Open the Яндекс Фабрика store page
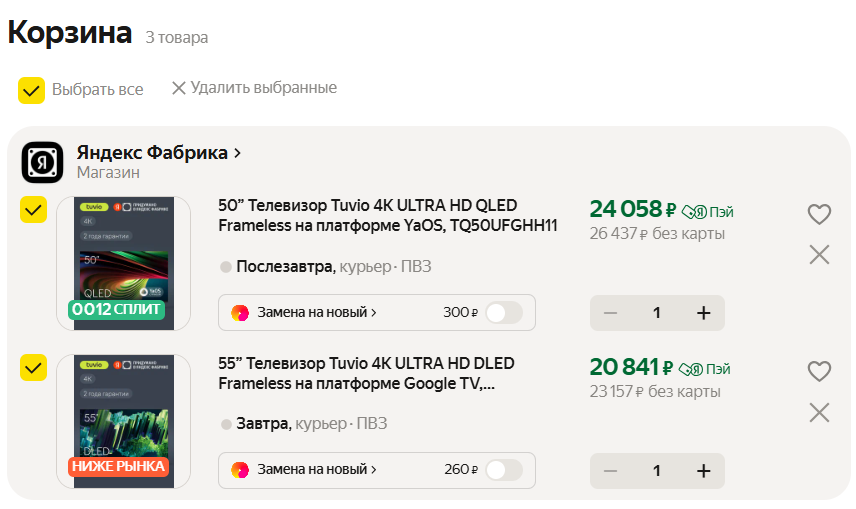Screen dimensions: 856x509 (x=159, y=153)
